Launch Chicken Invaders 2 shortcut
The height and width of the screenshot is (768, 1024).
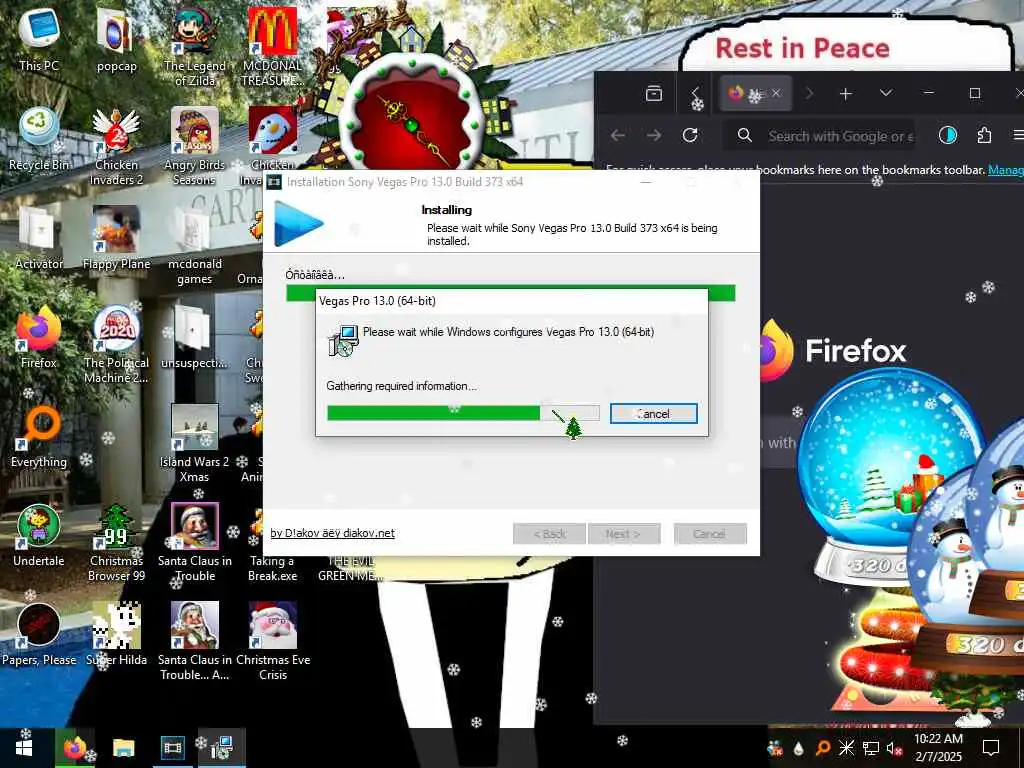[x=116, y=146]
